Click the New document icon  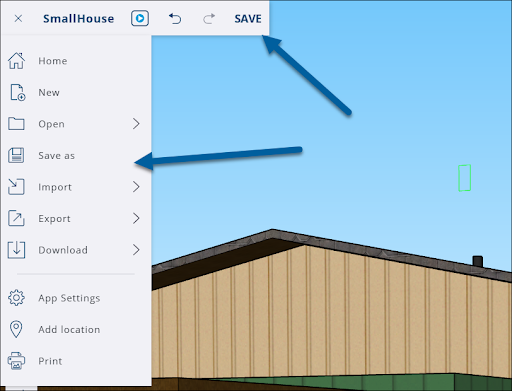click(17, 92)
